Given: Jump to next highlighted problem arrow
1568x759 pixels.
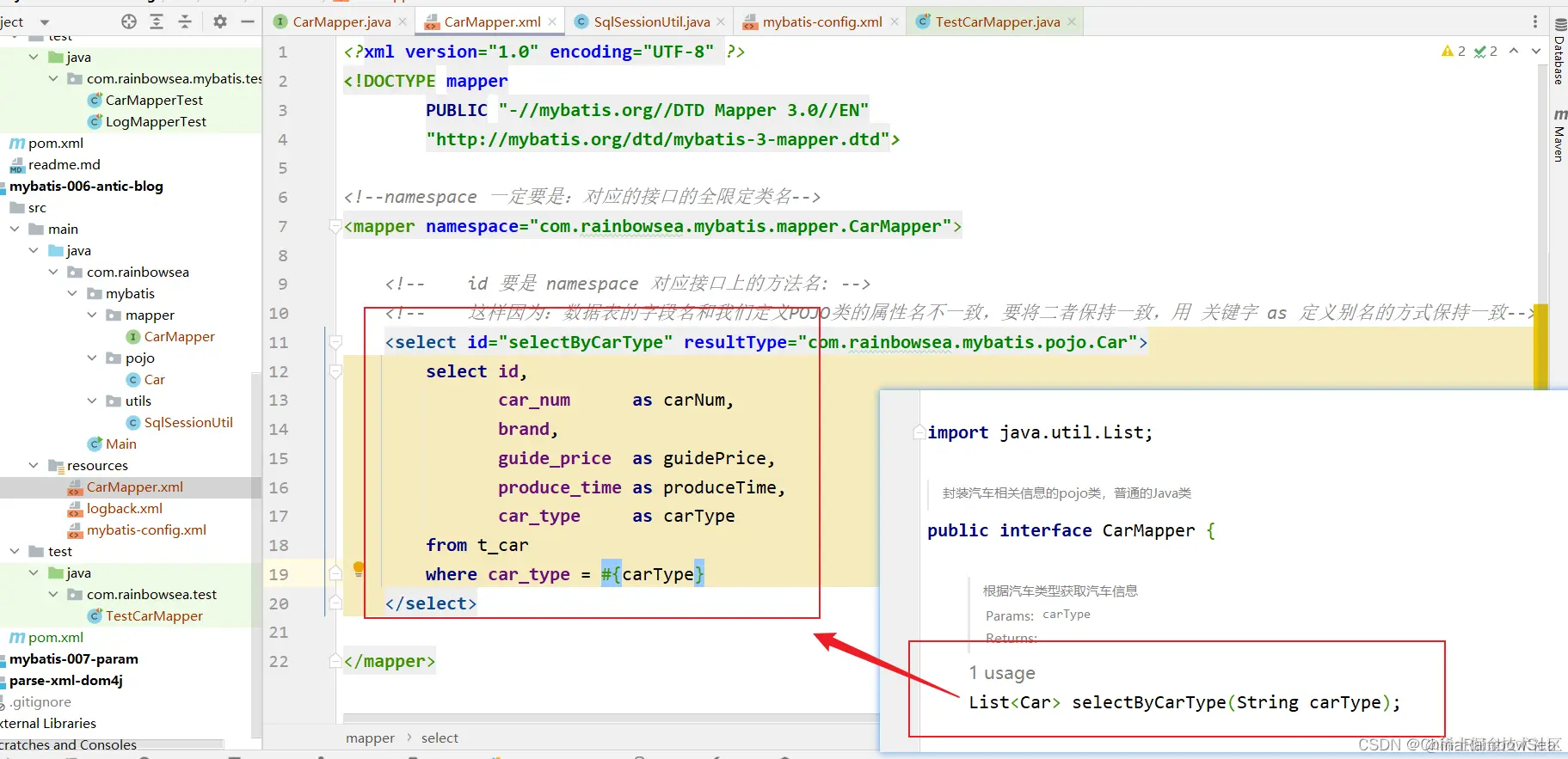Looking at the screenshot, I should (1536, 52).
